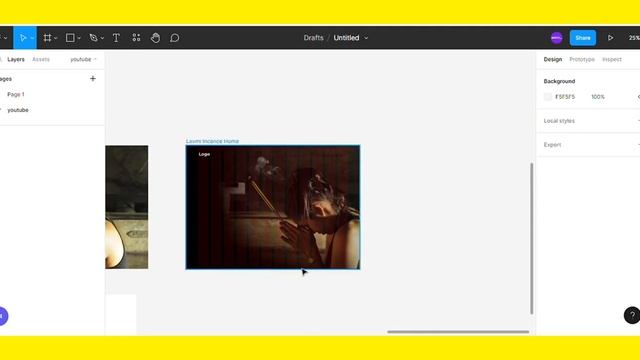Switch to the Inspect tab
640x360 pixels.
coord(612,59)
